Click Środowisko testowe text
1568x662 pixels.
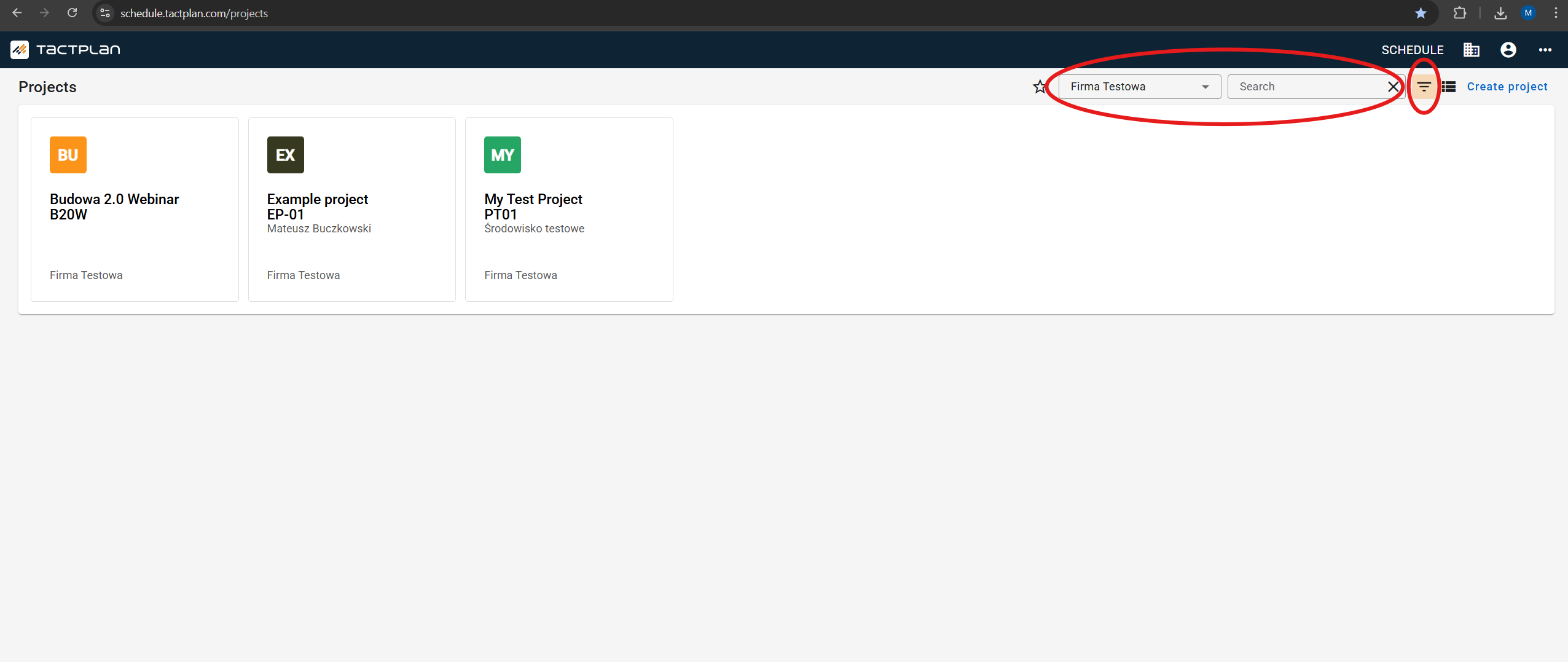[x=534, y=229]
